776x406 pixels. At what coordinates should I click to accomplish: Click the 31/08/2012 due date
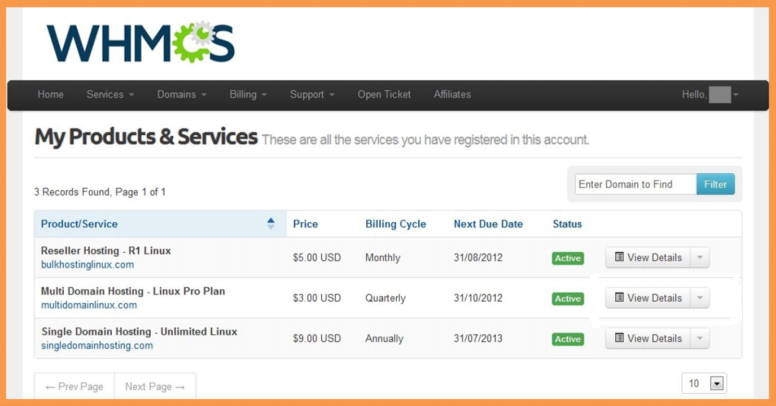pos(478,257)
